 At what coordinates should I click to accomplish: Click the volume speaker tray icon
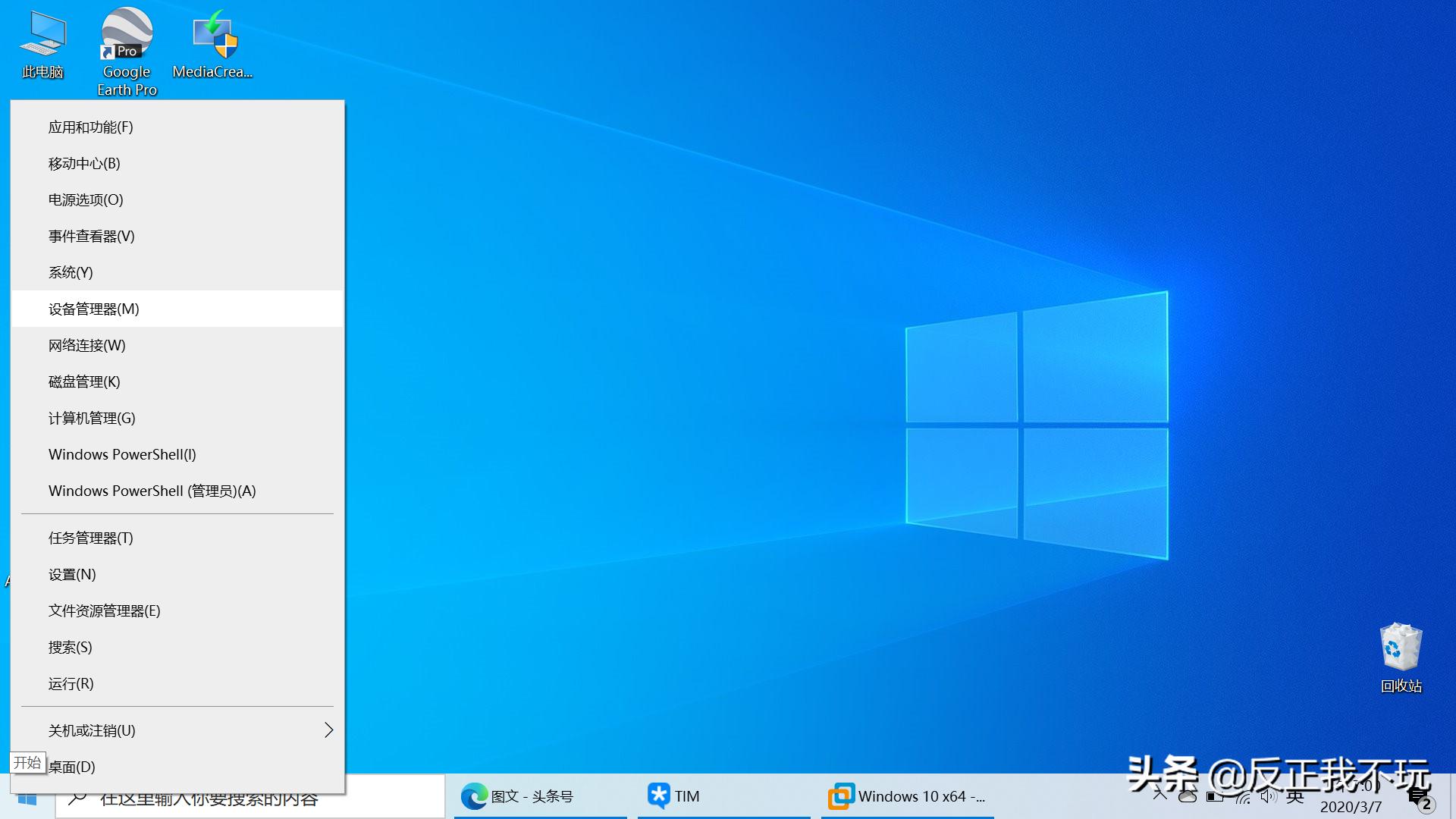(x=1268, y=796)
